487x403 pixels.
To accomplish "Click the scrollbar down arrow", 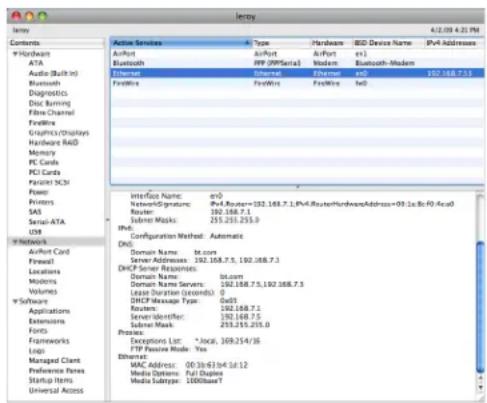I will [x=480, y=388].
